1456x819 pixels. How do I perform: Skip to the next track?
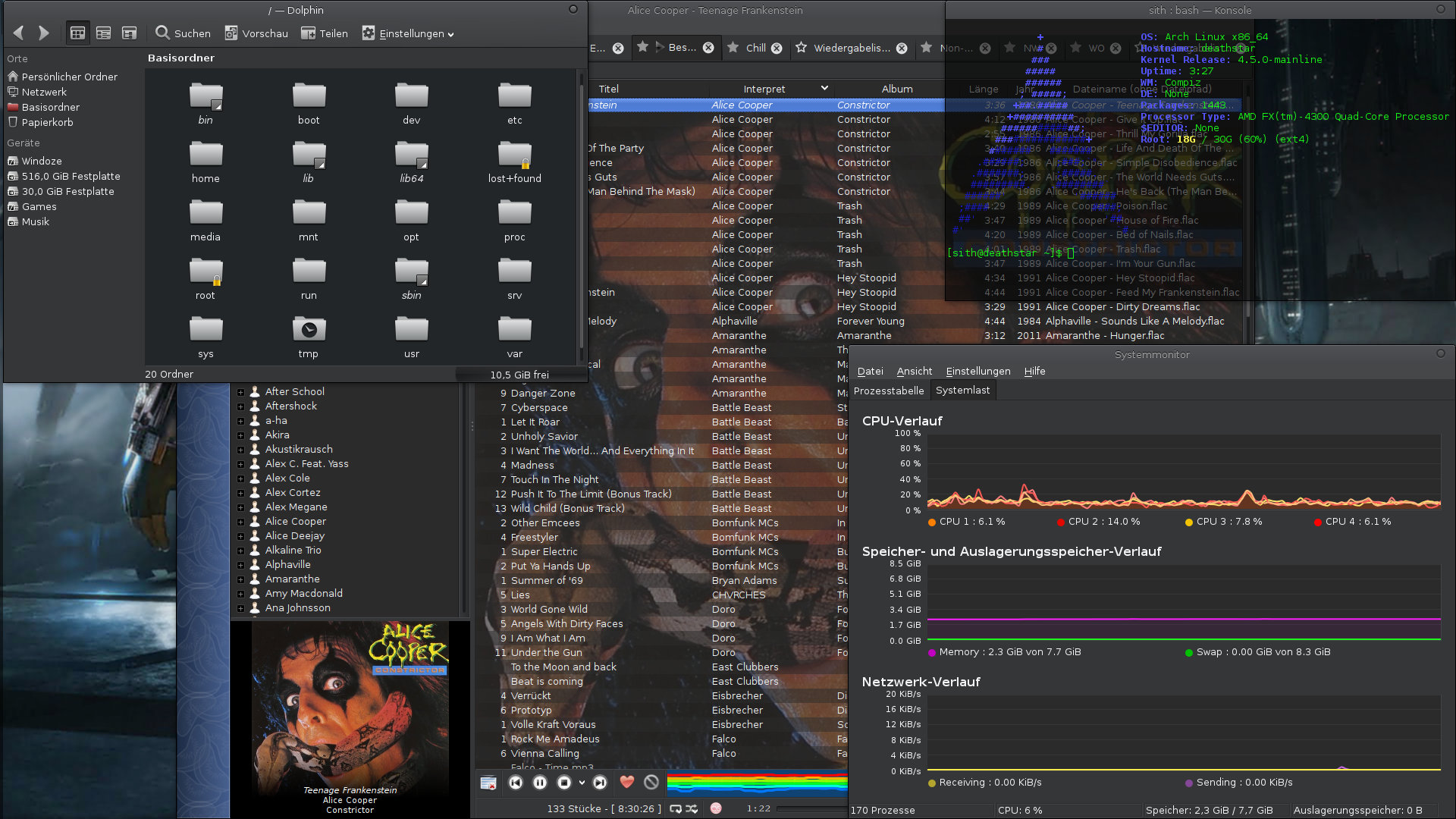[x=600, y=783]
